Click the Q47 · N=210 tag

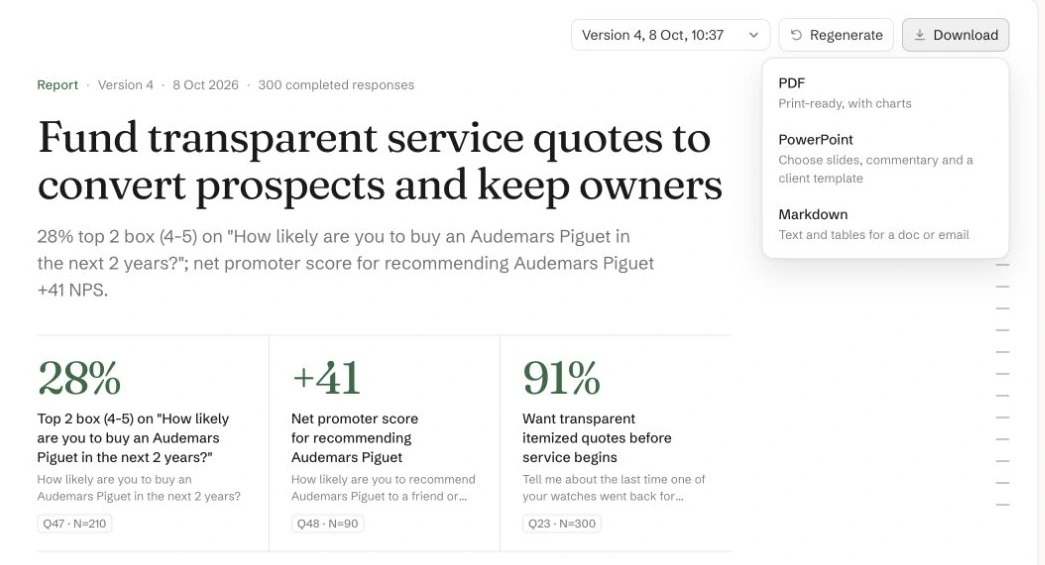point(74,524)
